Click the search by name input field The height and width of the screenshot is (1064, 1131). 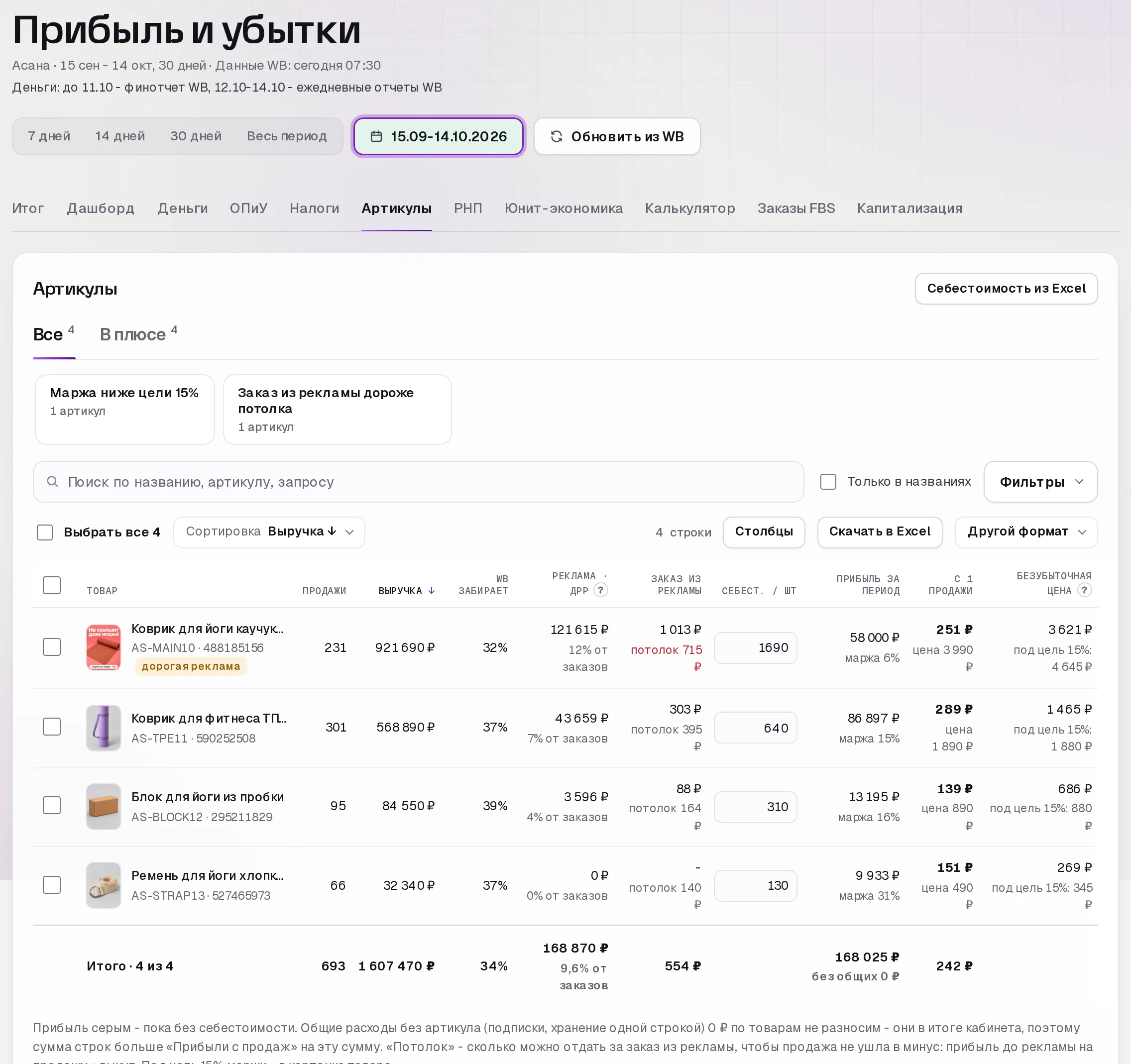[418, 482]
